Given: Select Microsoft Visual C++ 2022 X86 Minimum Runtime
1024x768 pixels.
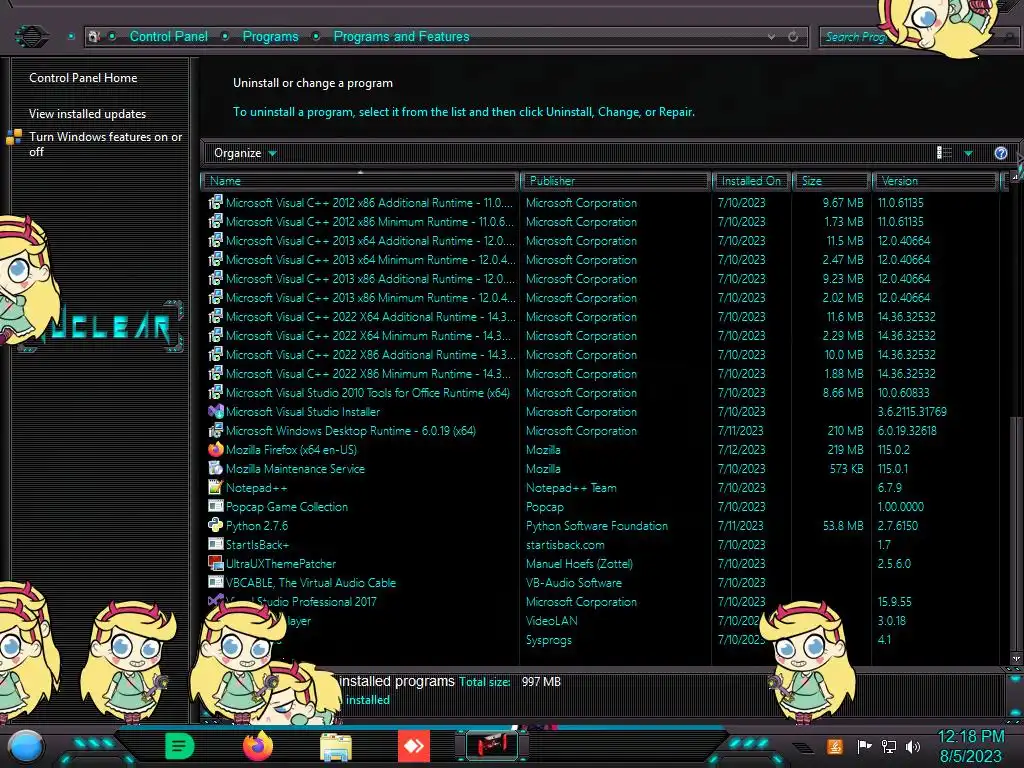Looking at the screenshot, I should (368, 374).
